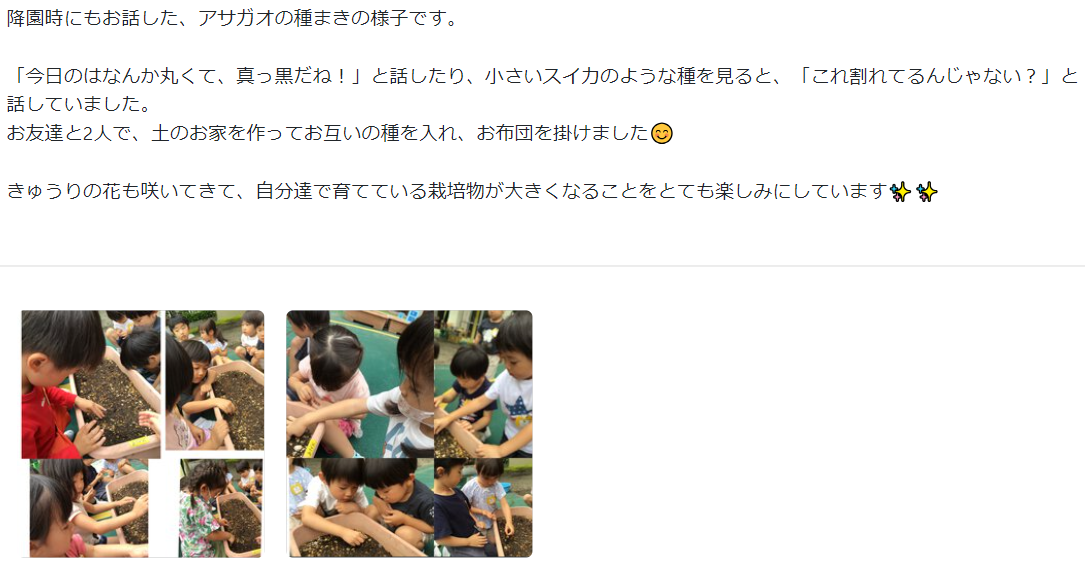Open the photo of the pigtailed girl in pink
Image resolution: width=1085 pixels, height=573 pixels.
pos(360,383)
